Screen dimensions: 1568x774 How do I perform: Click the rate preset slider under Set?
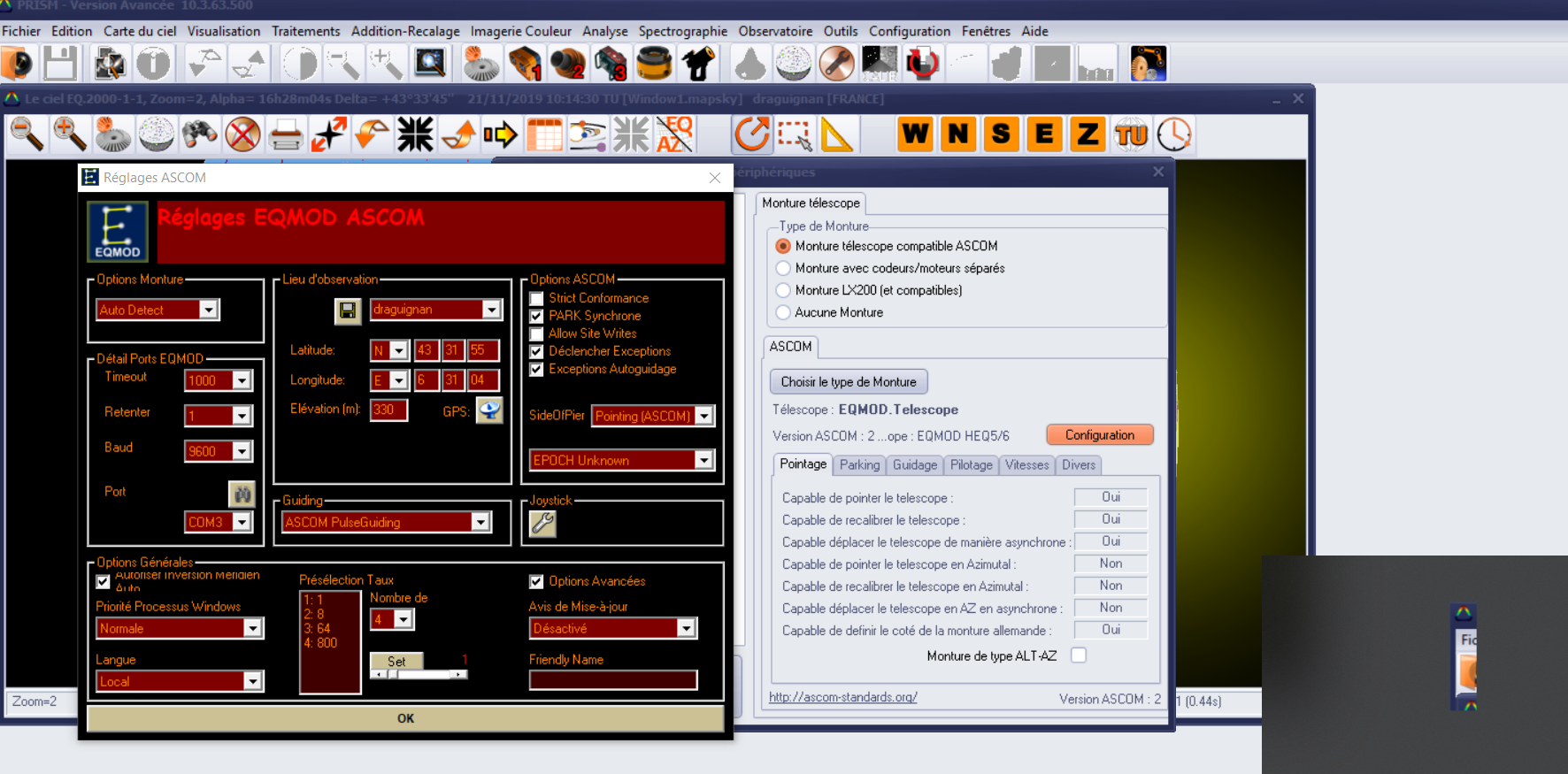pos(419,675)
